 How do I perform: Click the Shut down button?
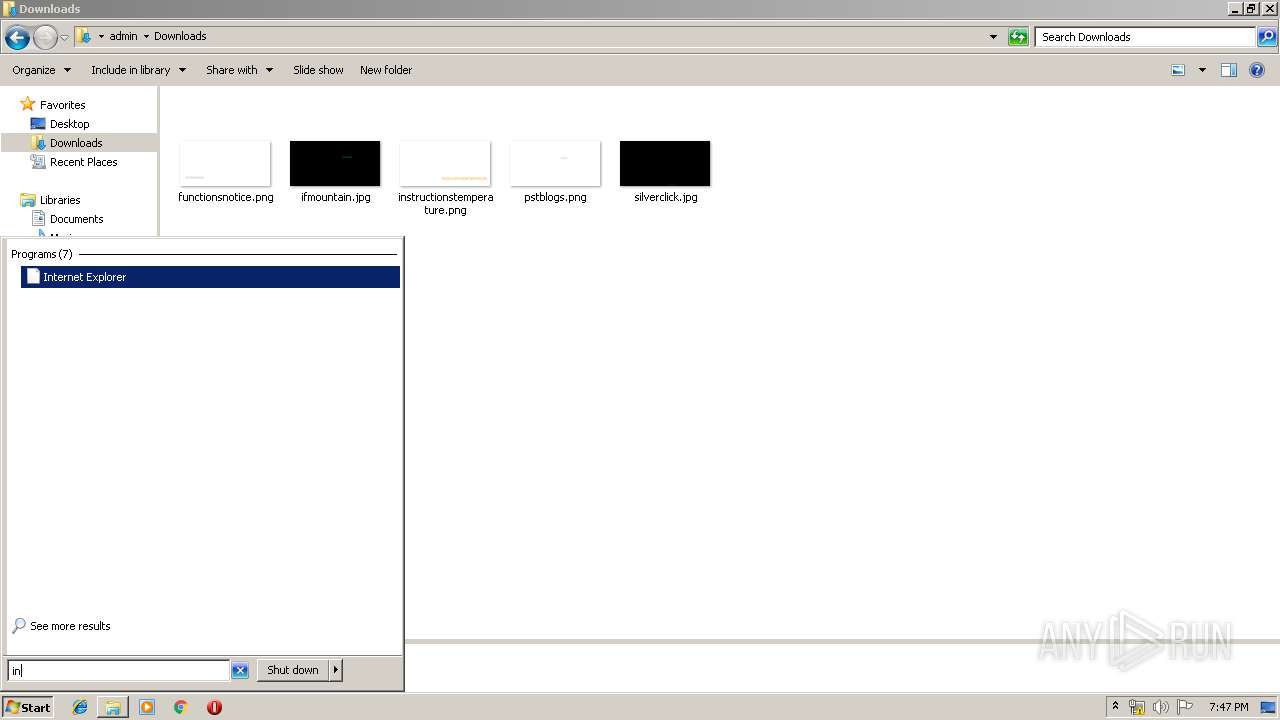click(x=293, y=670)
